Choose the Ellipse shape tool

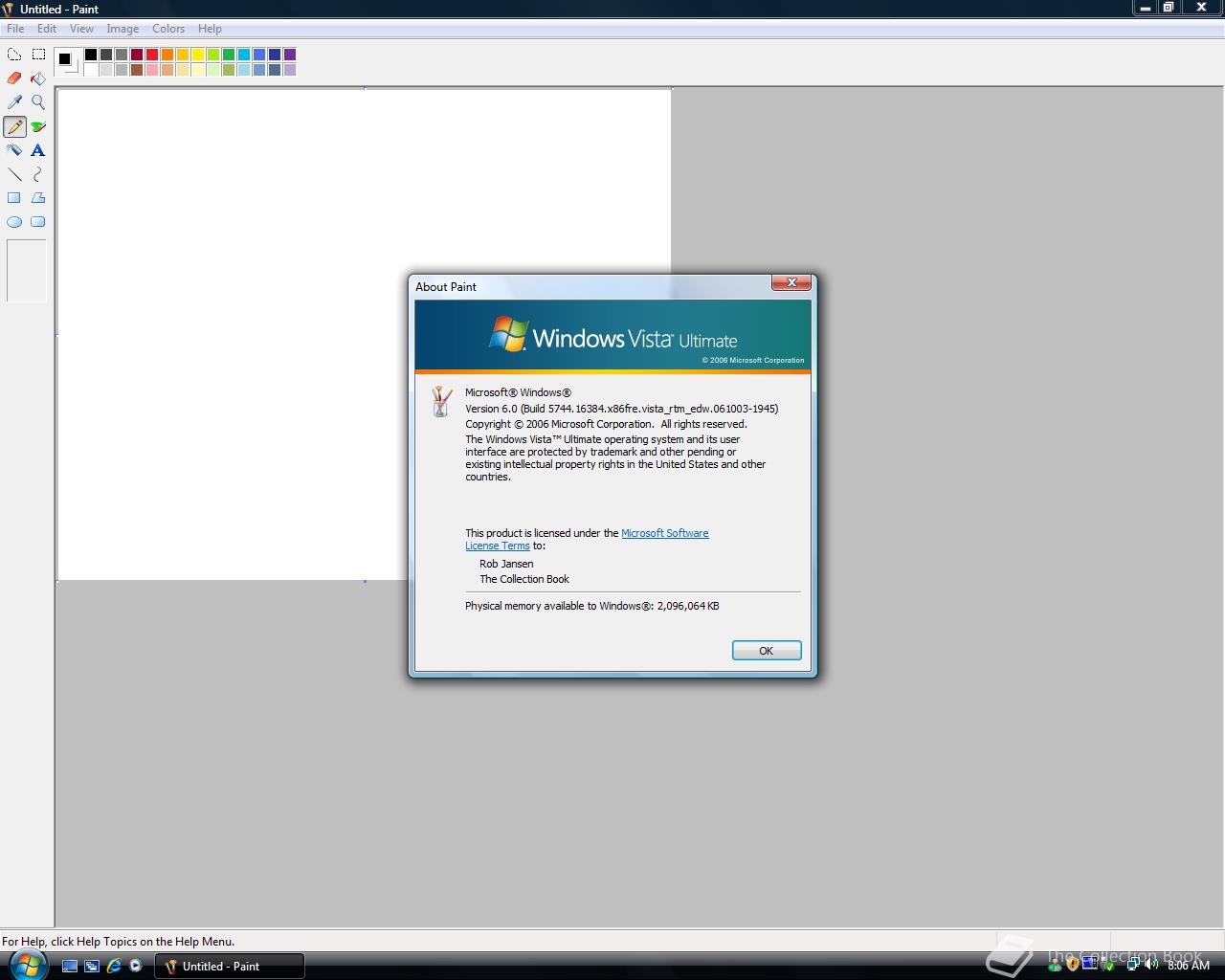14,222
